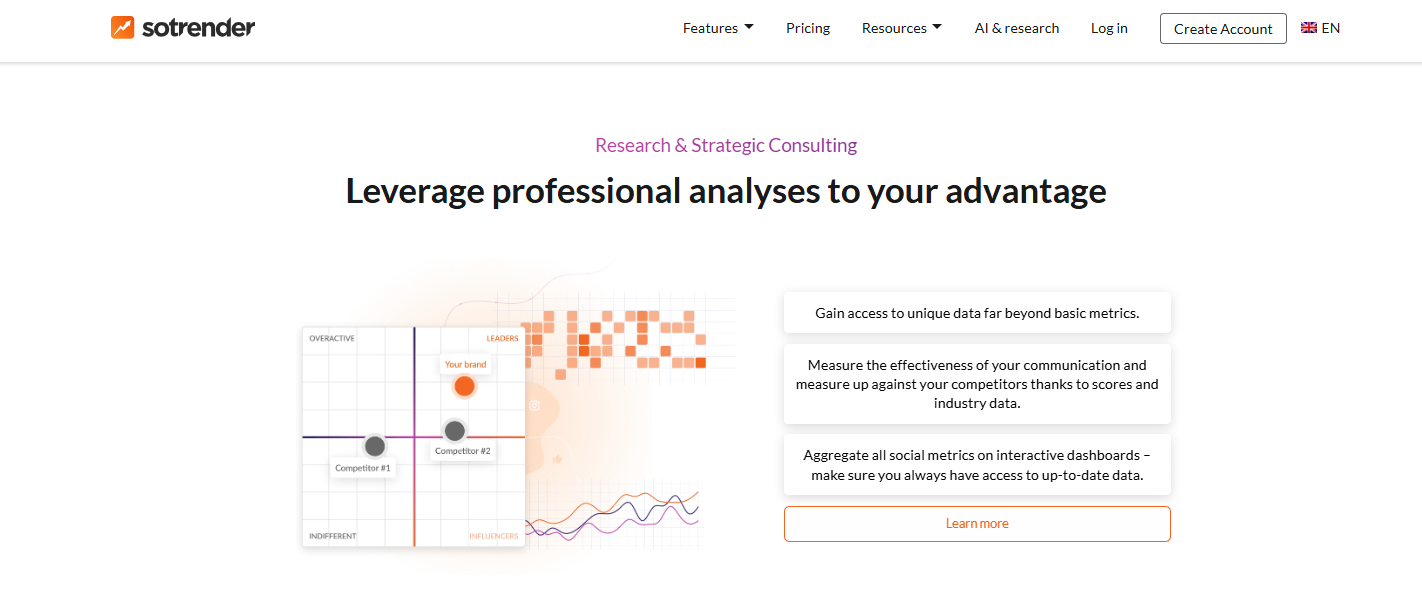This screenshot has width=1422, height=616.
Task: Select the aggregate social metrics card
Action: [x=977, y=465]
